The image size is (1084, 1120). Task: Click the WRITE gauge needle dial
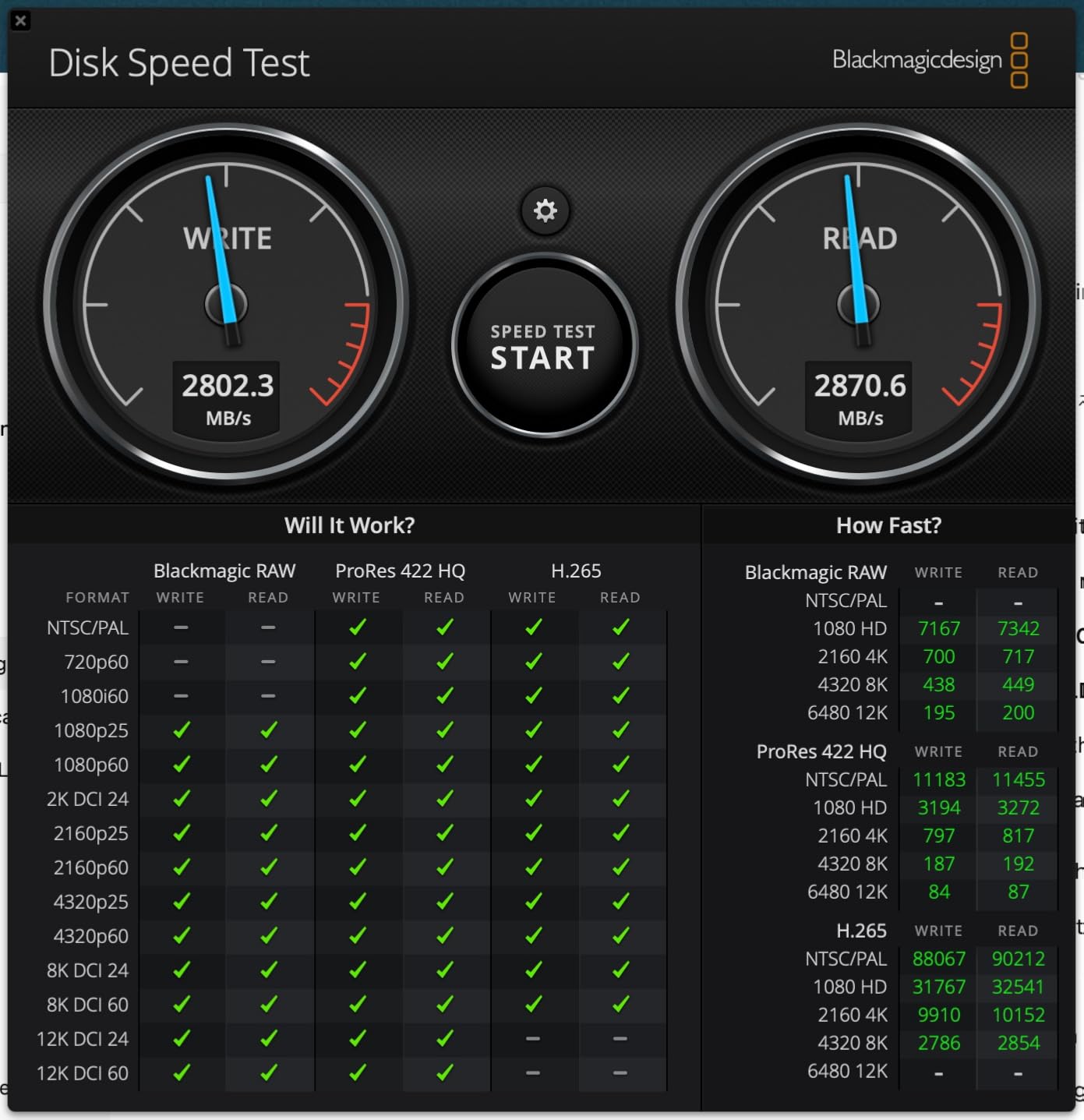pos(226,302)
